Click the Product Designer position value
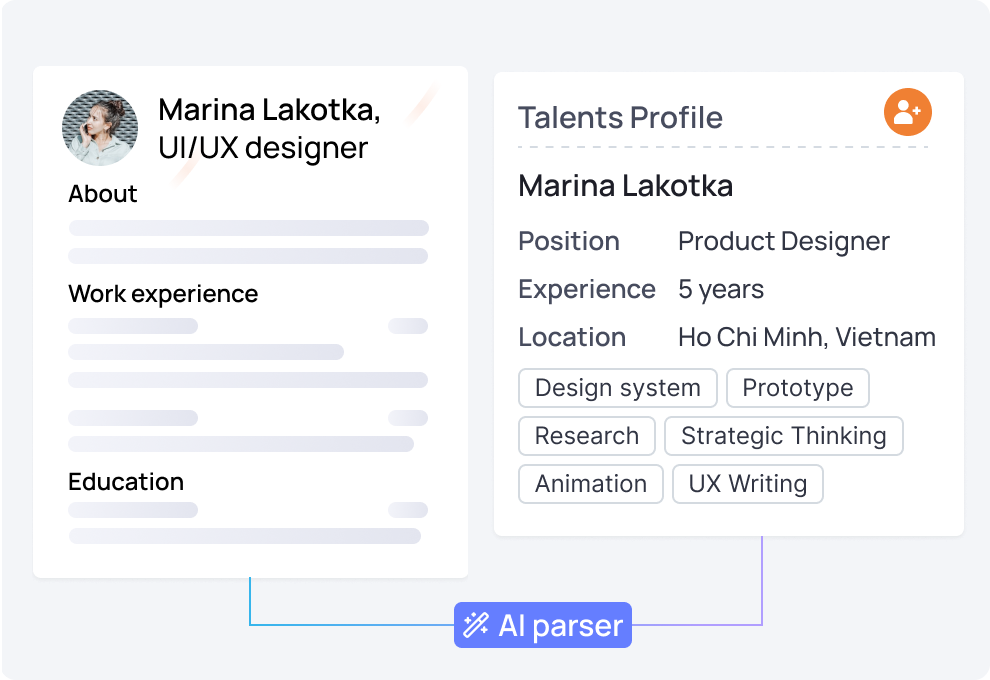 click(784, 242)
